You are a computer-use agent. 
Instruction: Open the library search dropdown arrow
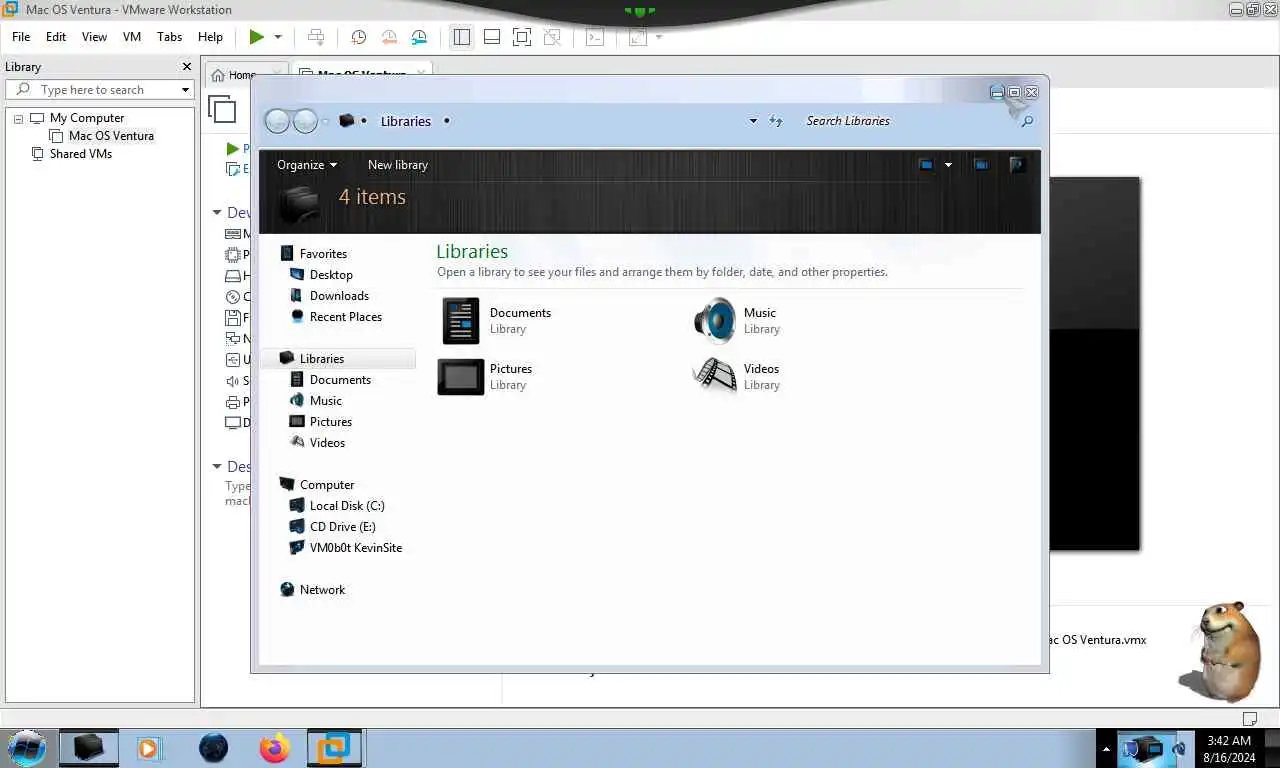click(x=185, y=90)
